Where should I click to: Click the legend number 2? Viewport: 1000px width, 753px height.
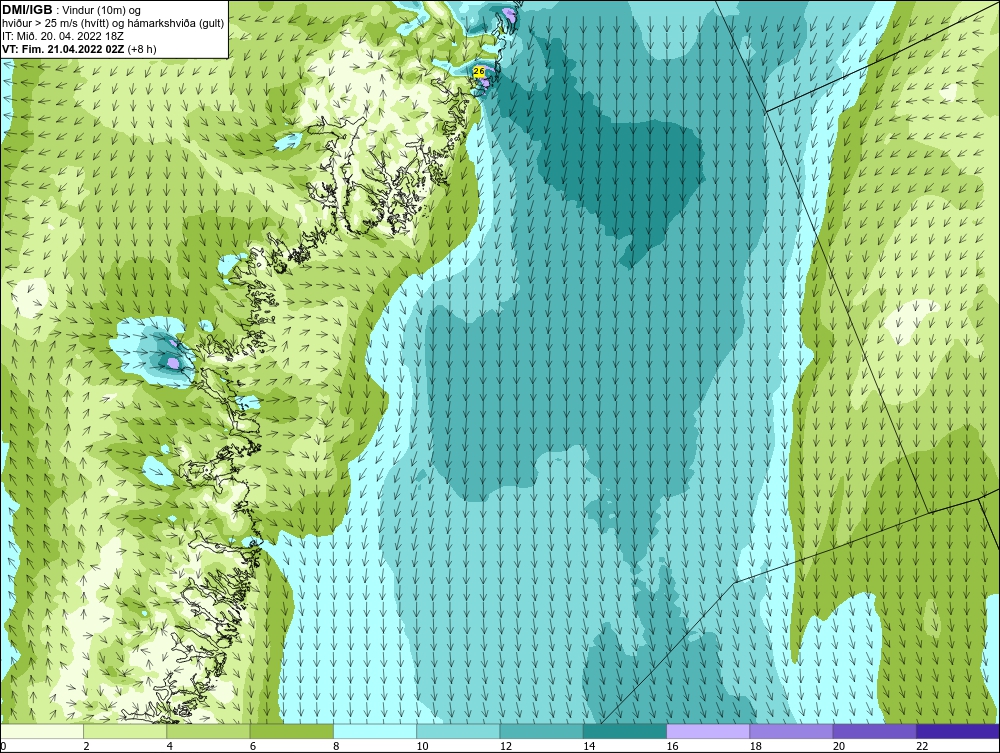(x=86, y=747)
